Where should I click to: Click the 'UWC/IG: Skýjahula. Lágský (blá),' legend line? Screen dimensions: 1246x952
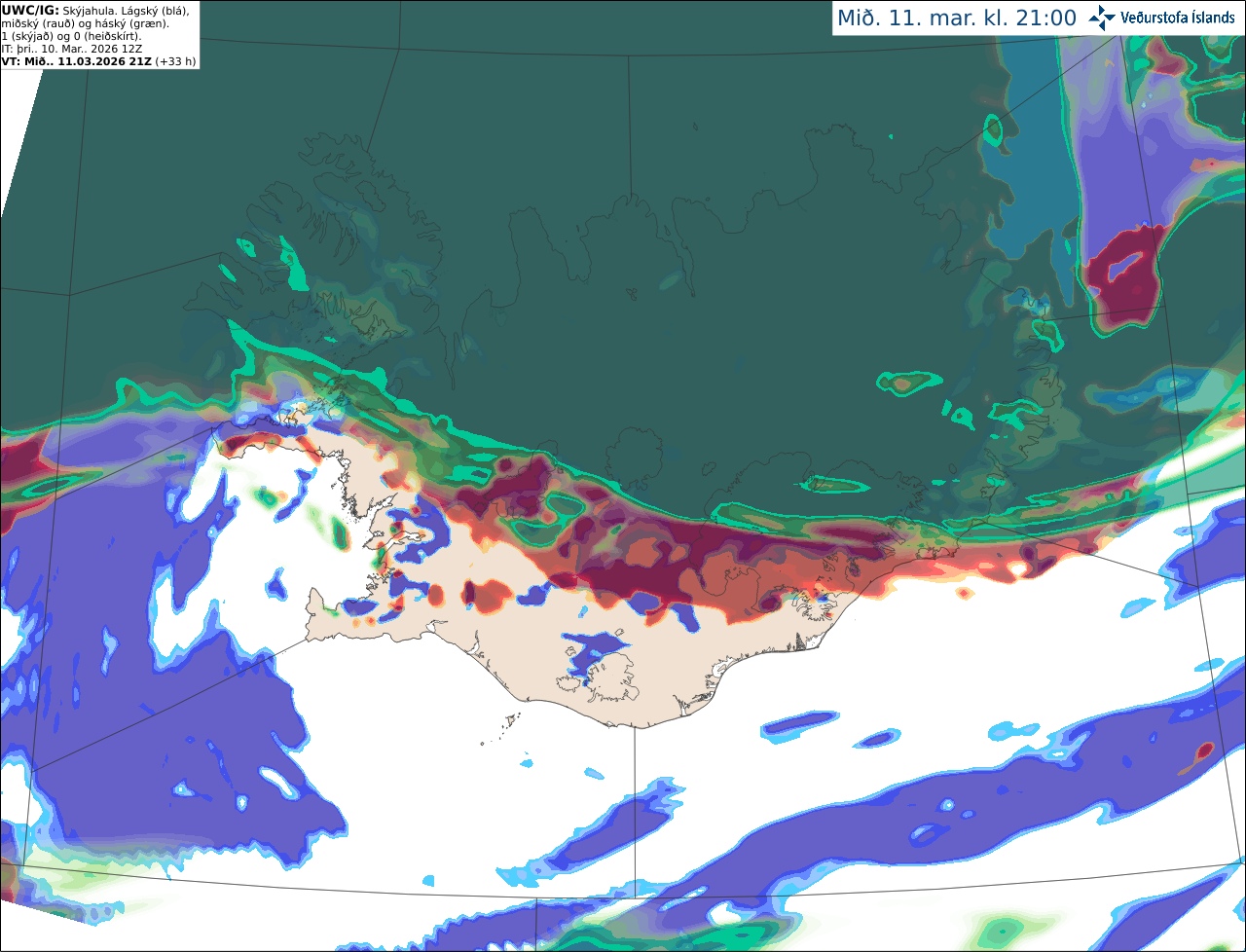(x=95, y=10)
